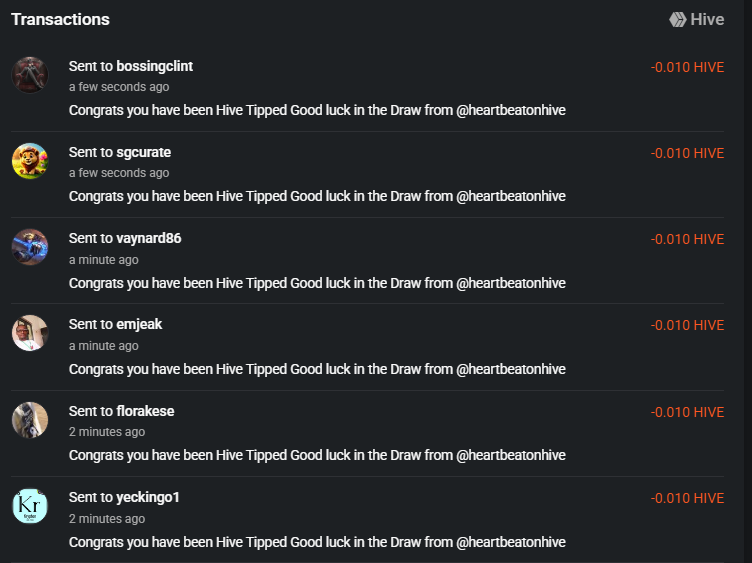Select -0.010 HIVE amount for bossingclint
This screenshot has height=563, width=752.
click(x=687, y=67)
